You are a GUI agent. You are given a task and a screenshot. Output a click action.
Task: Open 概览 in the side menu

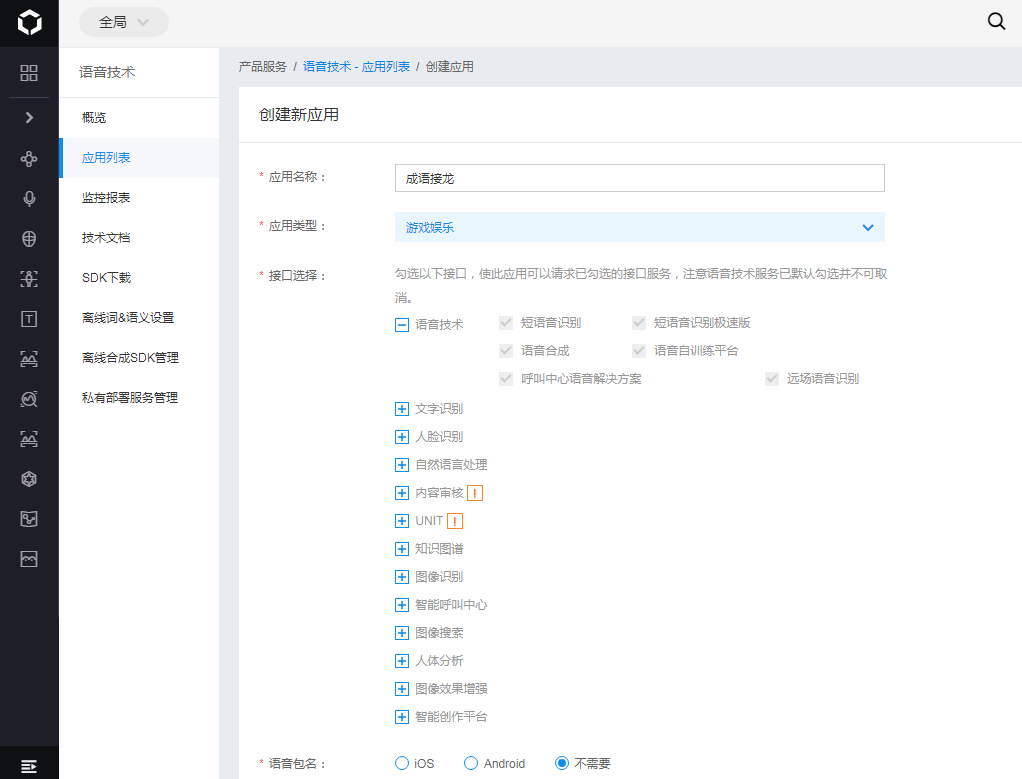(x=139, y=118)
